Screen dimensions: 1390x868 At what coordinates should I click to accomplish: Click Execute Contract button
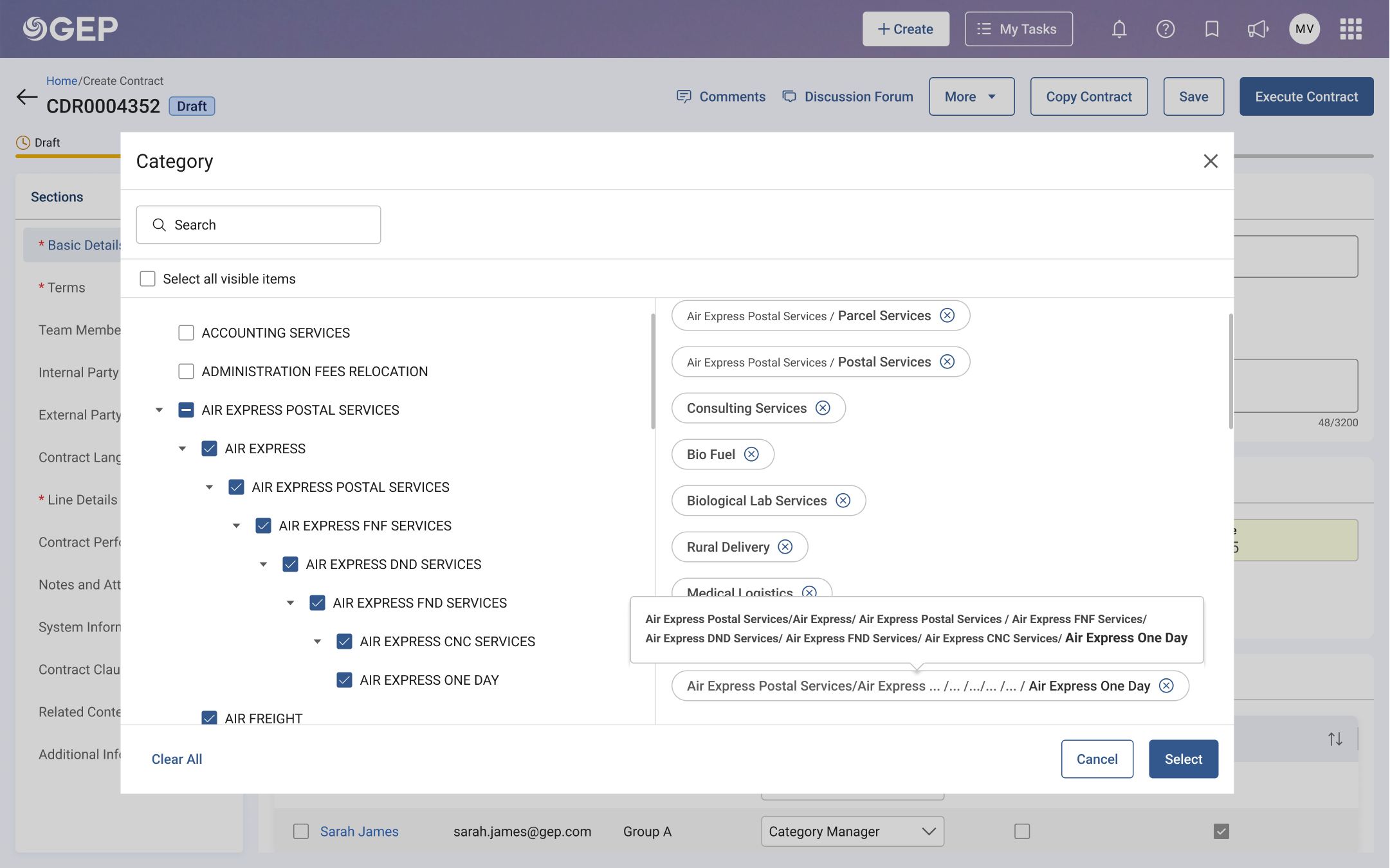[1306, 96]
